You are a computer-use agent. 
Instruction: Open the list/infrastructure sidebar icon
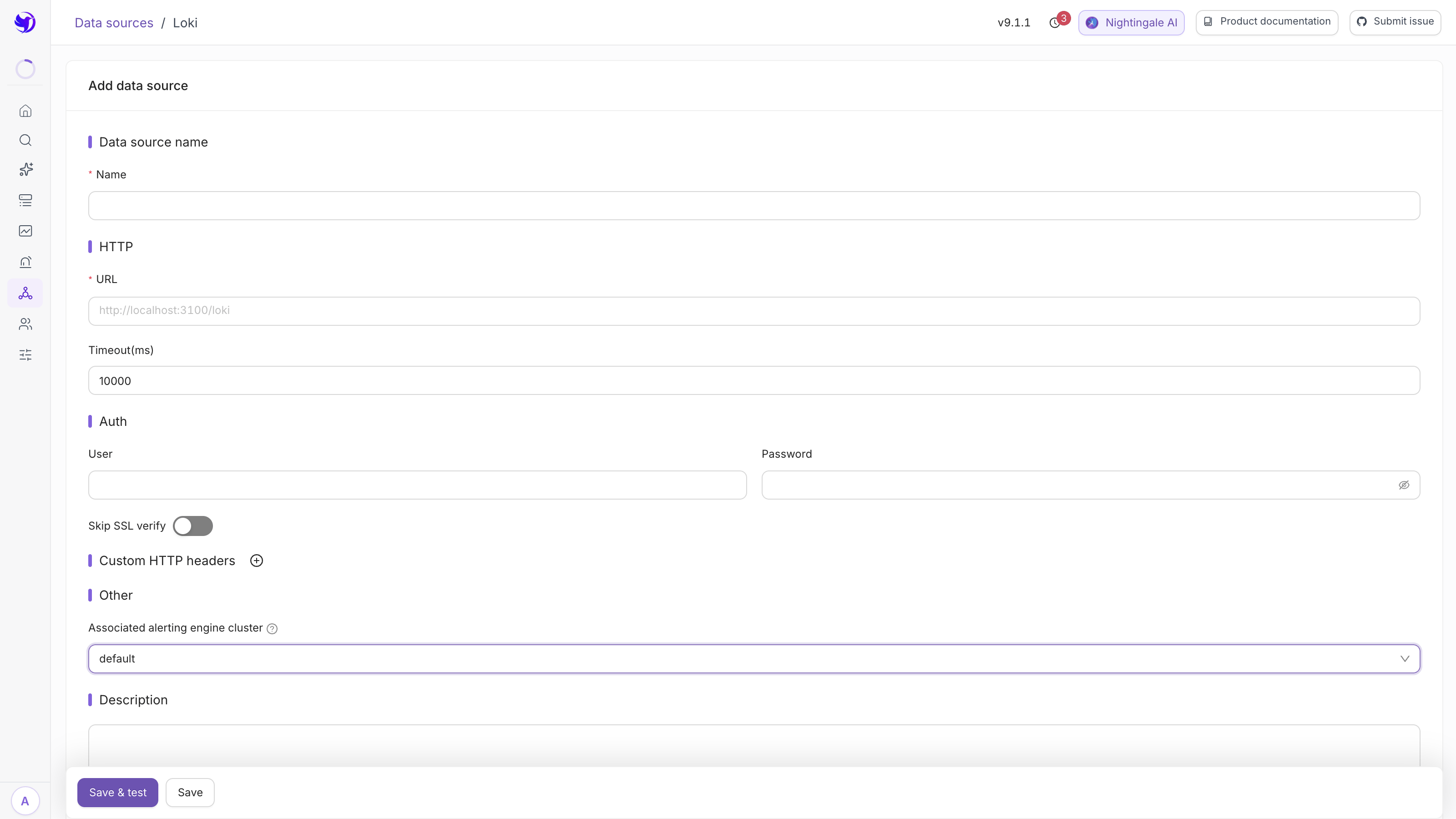pyautogui.click(x=25, y=200)
